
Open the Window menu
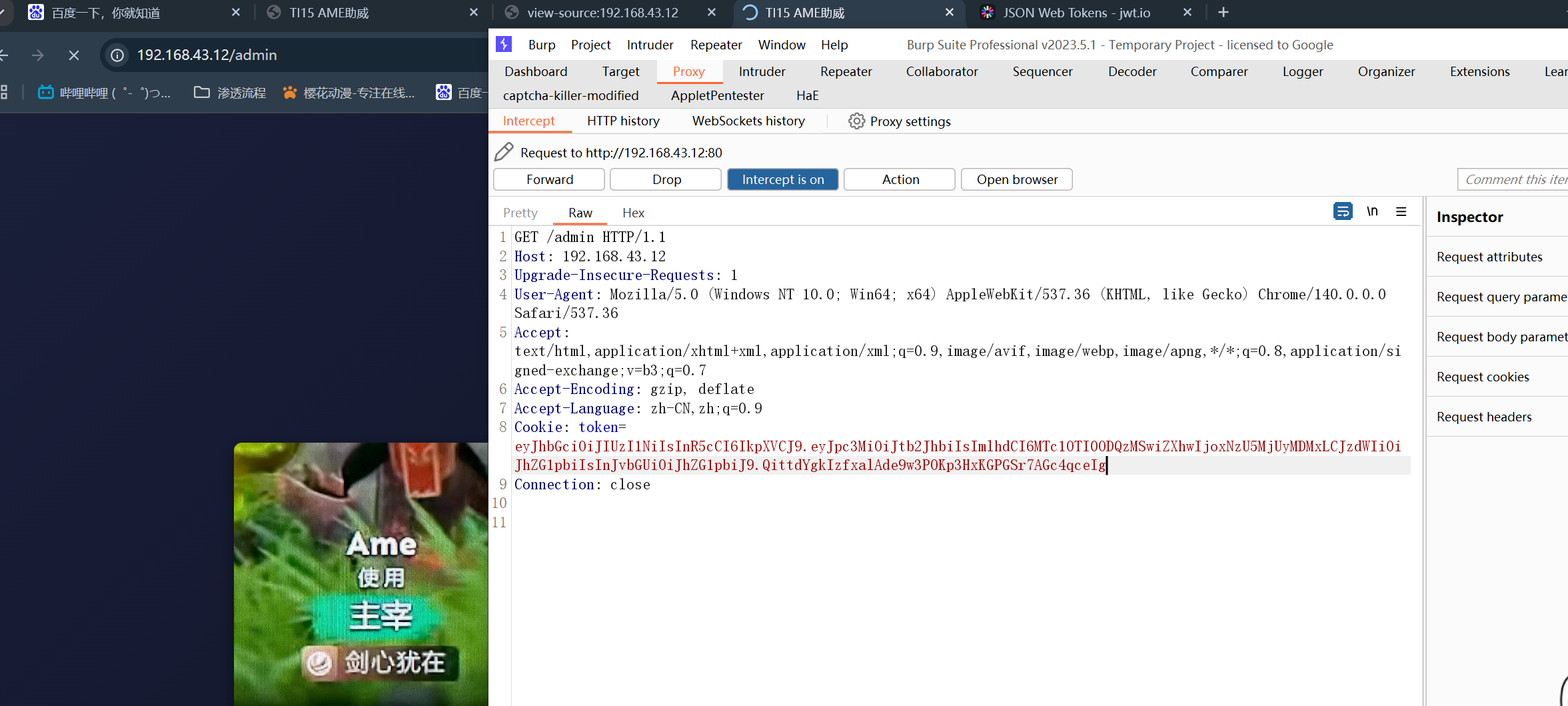tap(782, 45)
